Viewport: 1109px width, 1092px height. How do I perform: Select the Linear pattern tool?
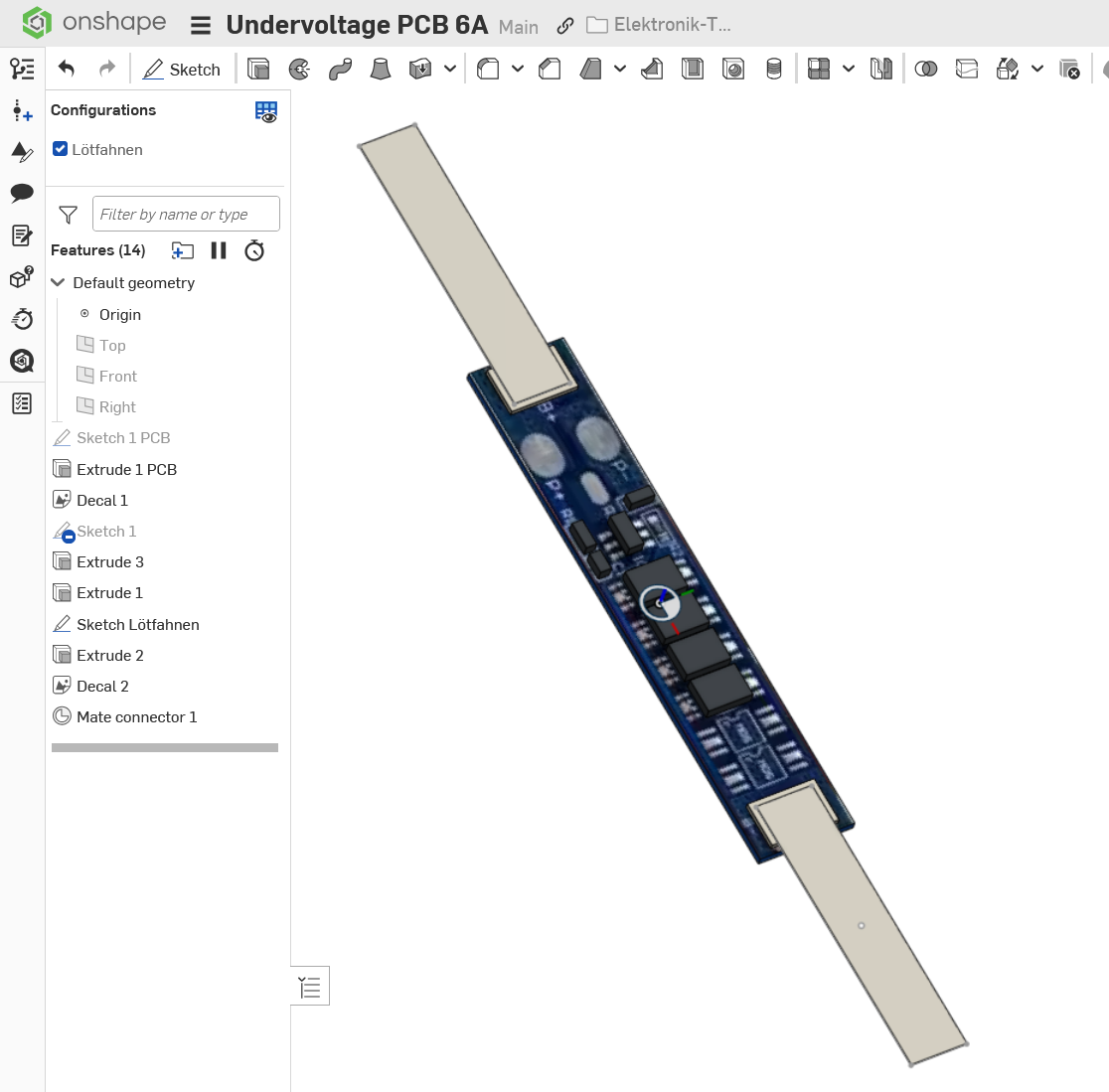[819, 70]
